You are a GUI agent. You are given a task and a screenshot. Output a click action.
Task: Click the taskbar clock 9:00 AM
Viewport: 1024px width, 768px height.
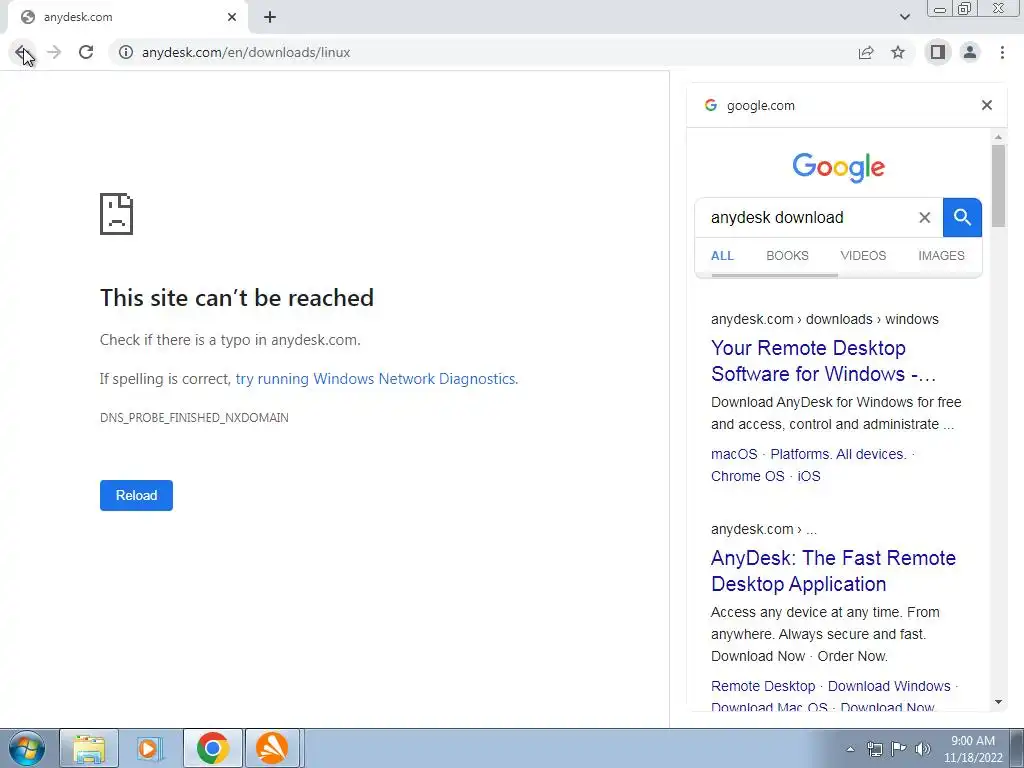973,749
